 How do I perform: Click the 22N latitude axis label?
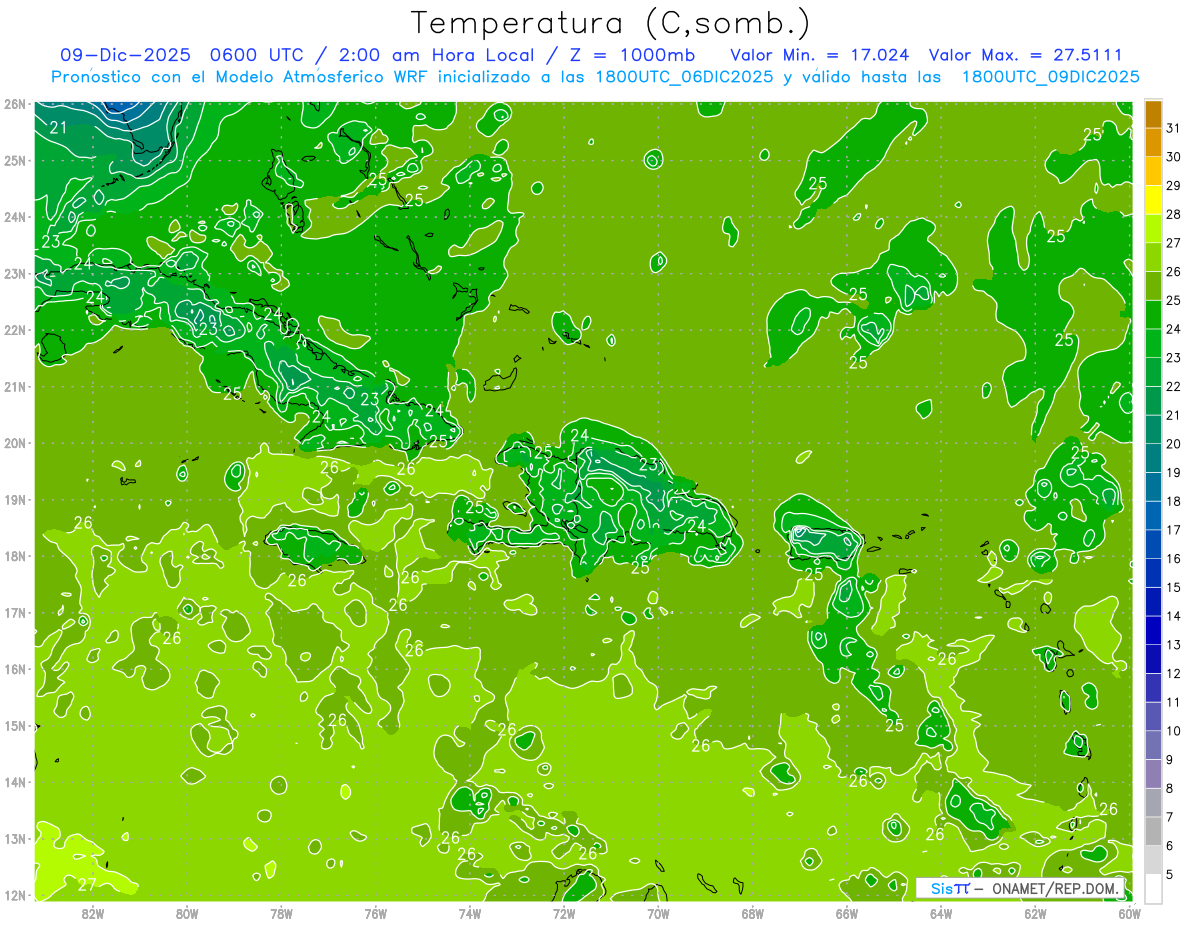click(16, 330)
